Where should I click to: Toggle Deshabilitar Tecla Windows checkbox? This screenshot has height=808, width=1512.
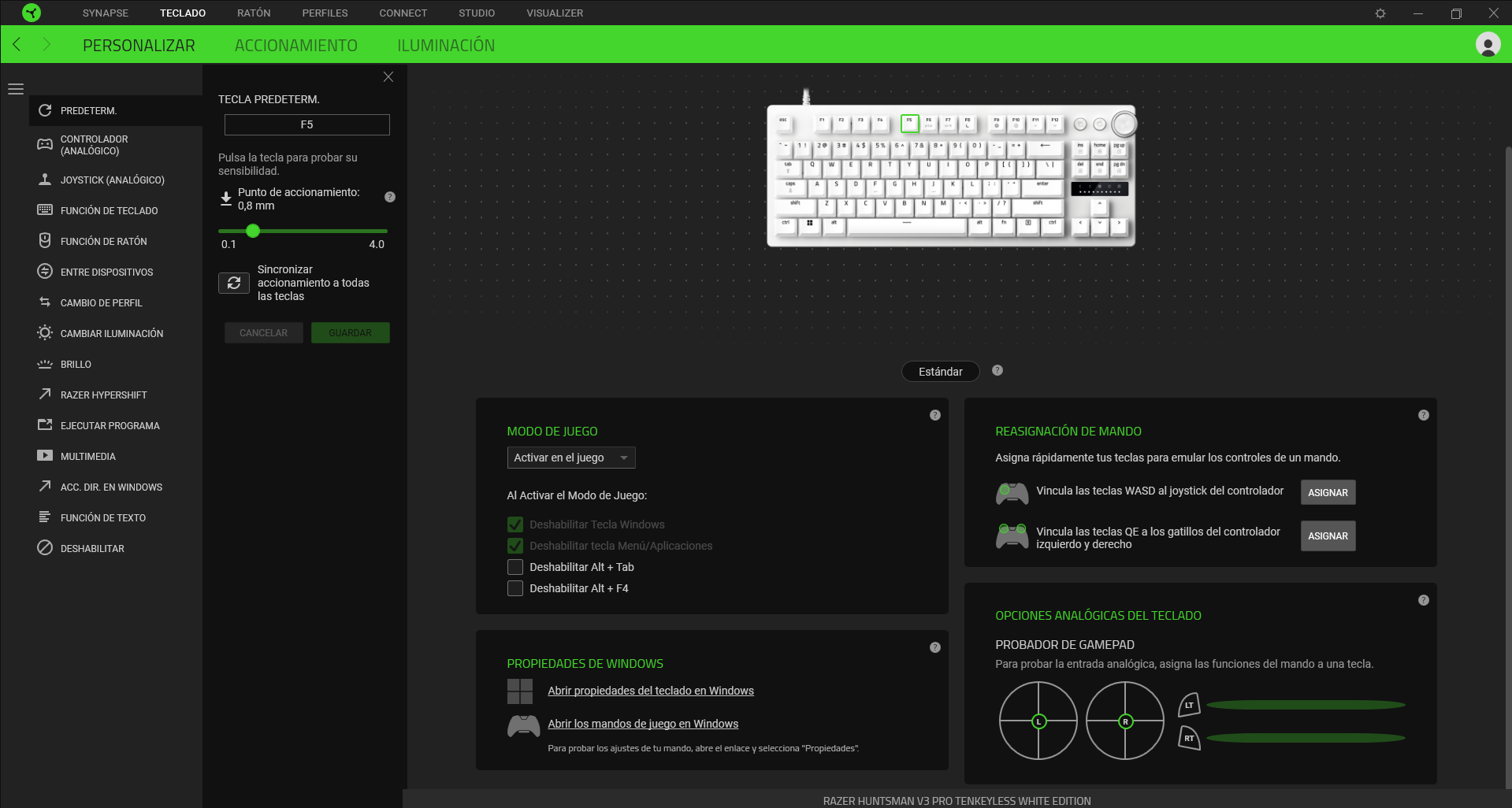pyautogui.click(x=515, y=524)
